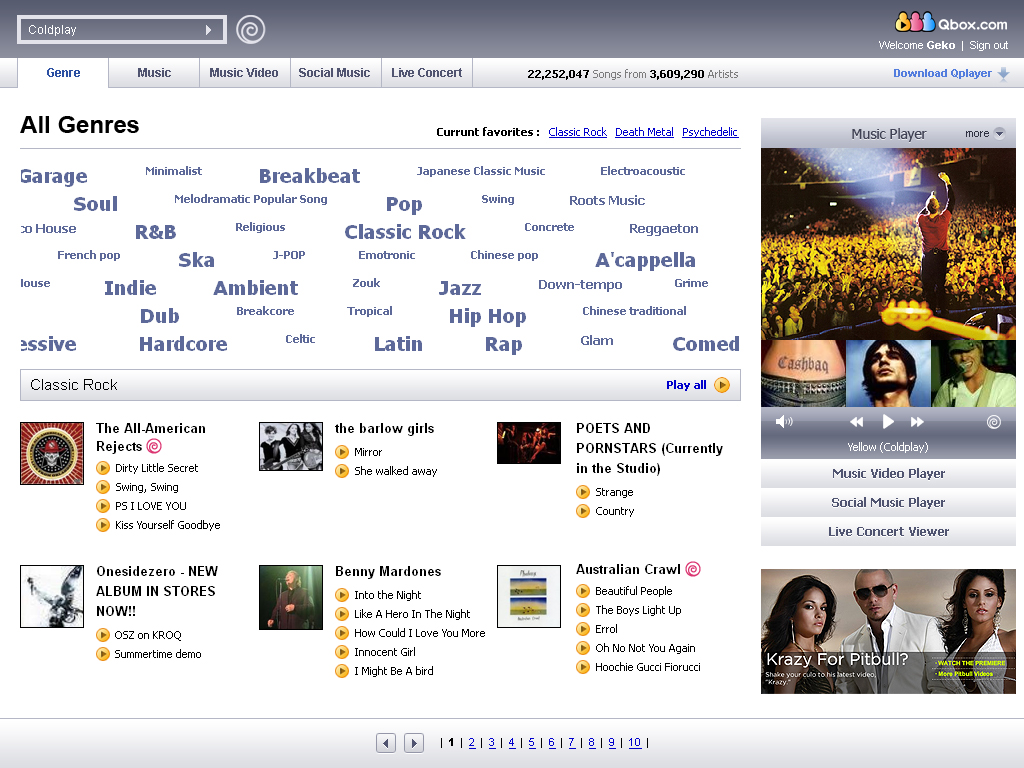Play the song Country
This screenshot has height=768, width=1024.
pos(583,511)
